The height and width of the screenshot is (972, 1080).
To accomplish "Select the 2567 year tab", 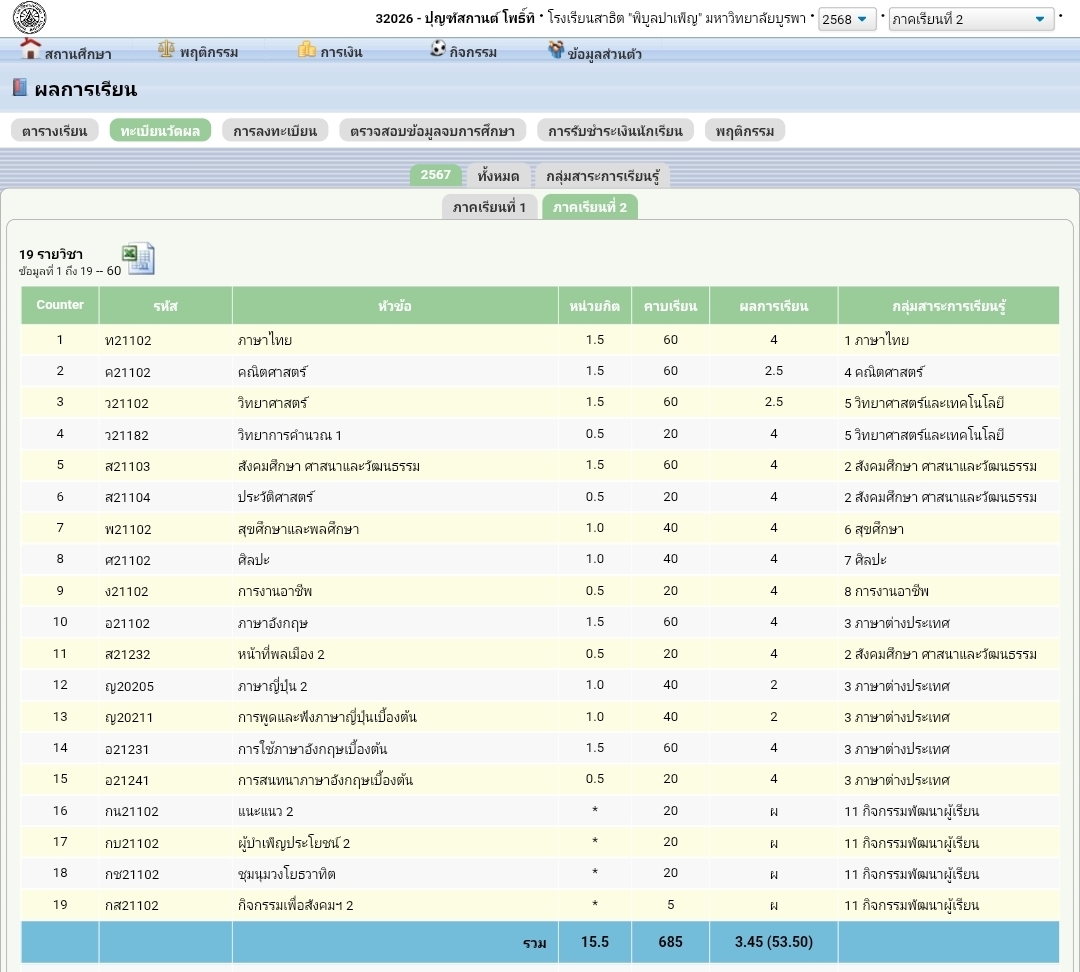I will coord(435,175).
